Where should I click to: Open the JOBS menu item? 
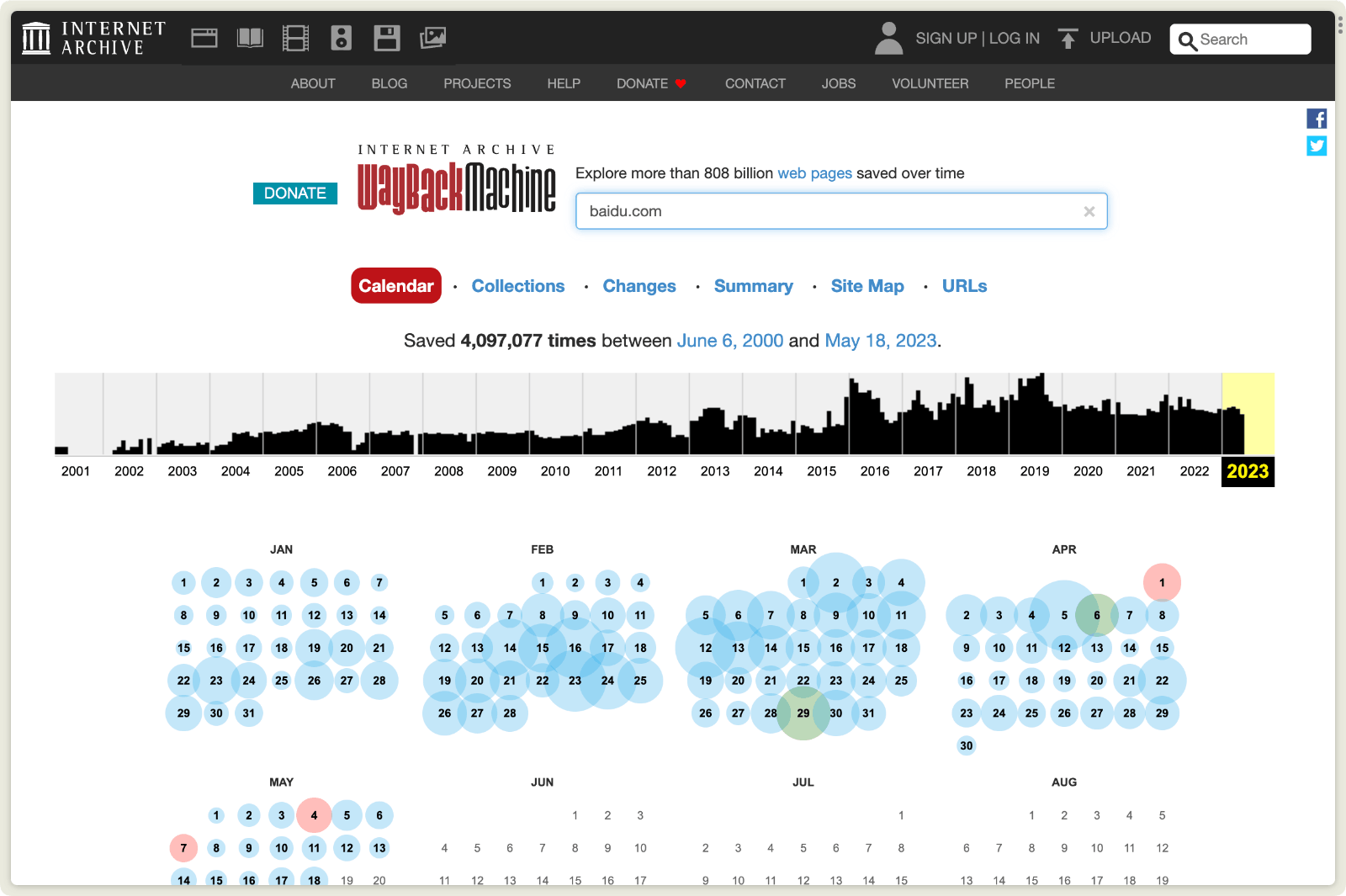point(839,83)
